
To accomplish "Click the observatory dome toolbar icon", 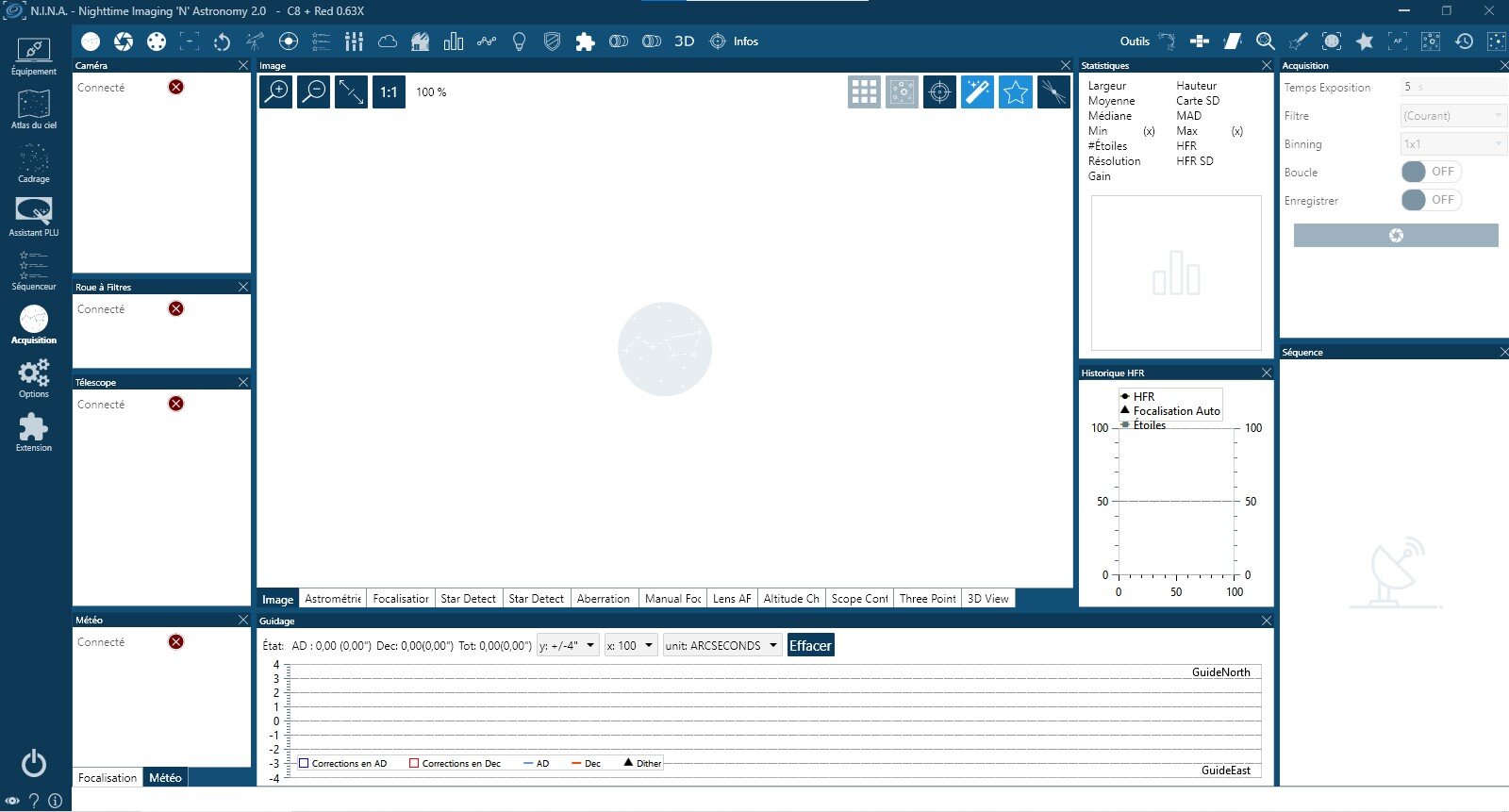I will coord(421,41).
